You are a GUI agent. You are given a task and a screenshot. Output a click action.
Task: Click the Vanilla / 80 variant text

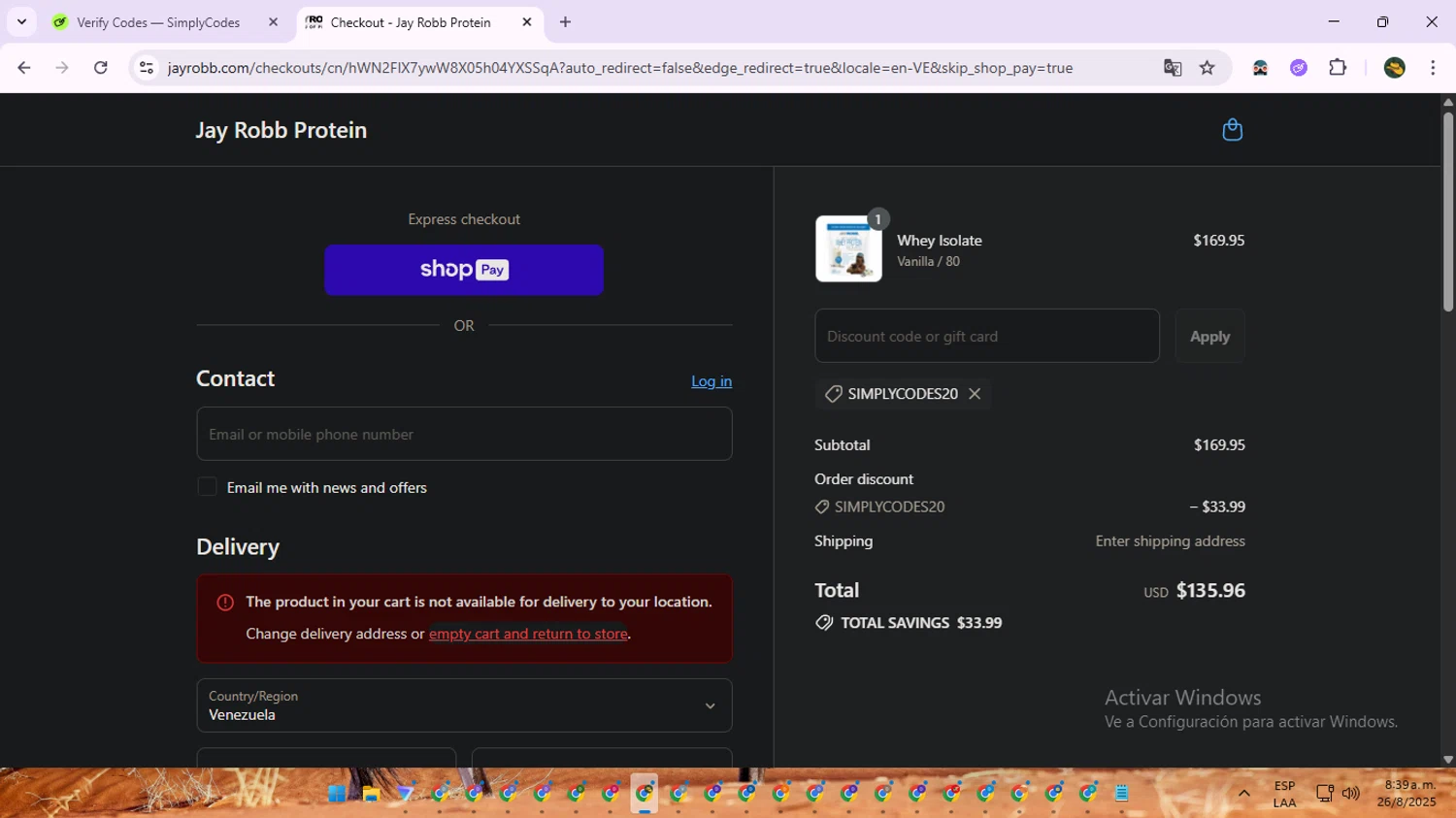tap(928, 262)
